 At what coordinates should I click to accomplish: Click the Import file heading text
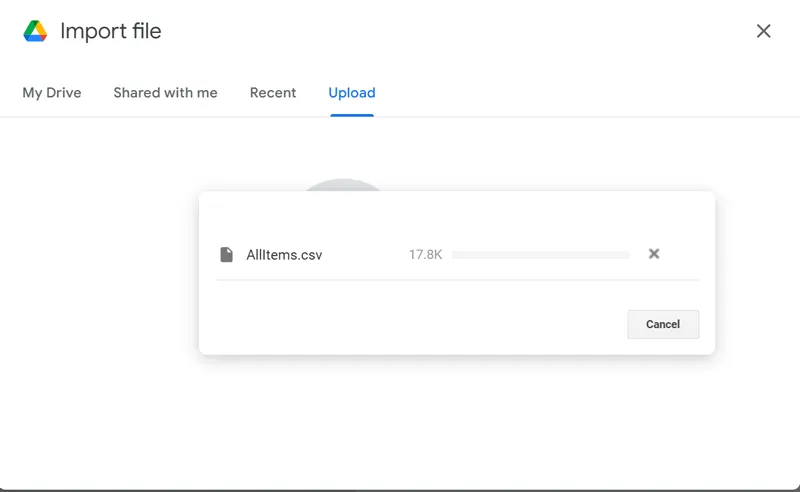tap(111, 31)
